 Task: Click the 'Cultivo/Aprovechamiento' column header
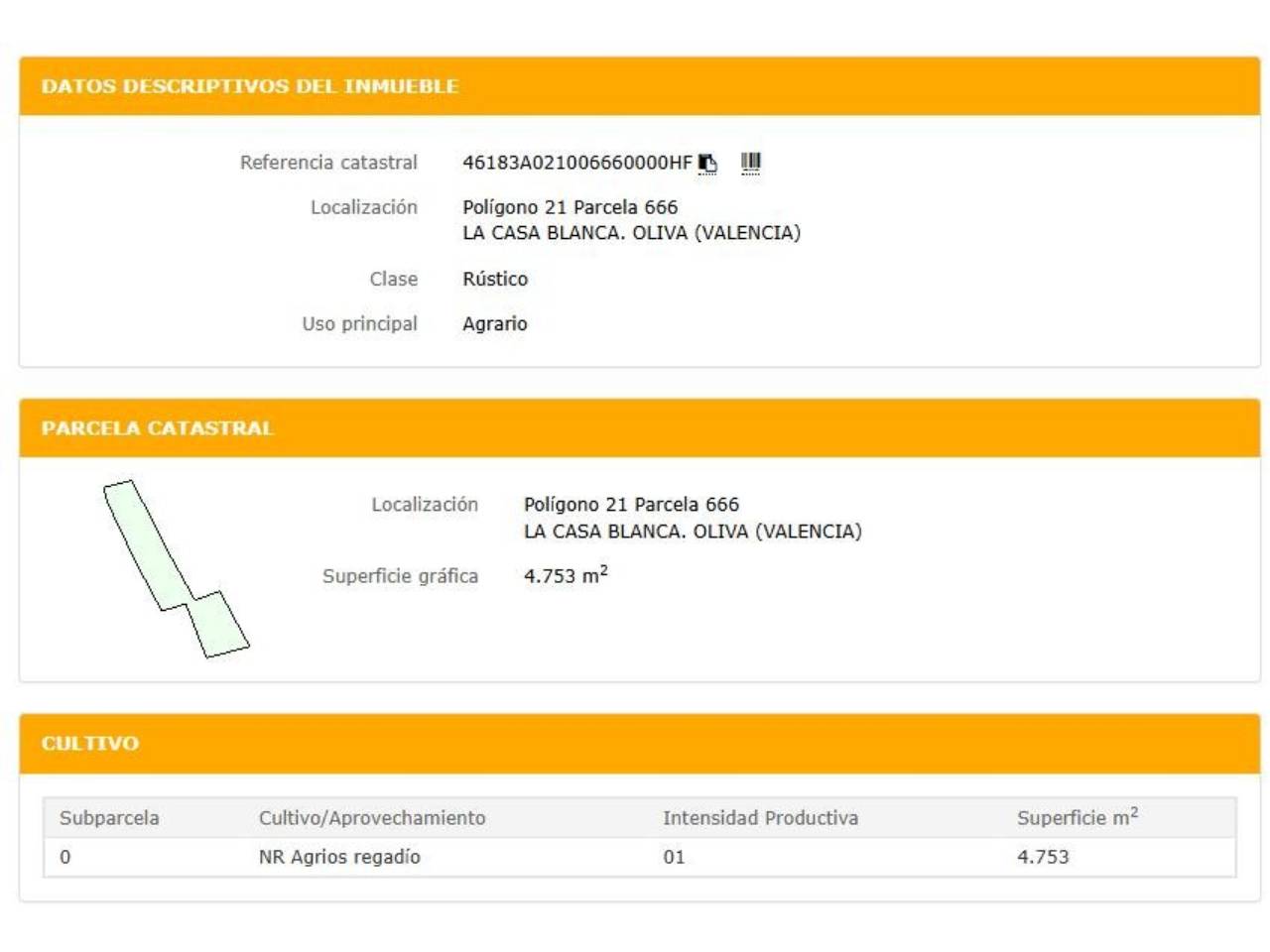(372, 818)
